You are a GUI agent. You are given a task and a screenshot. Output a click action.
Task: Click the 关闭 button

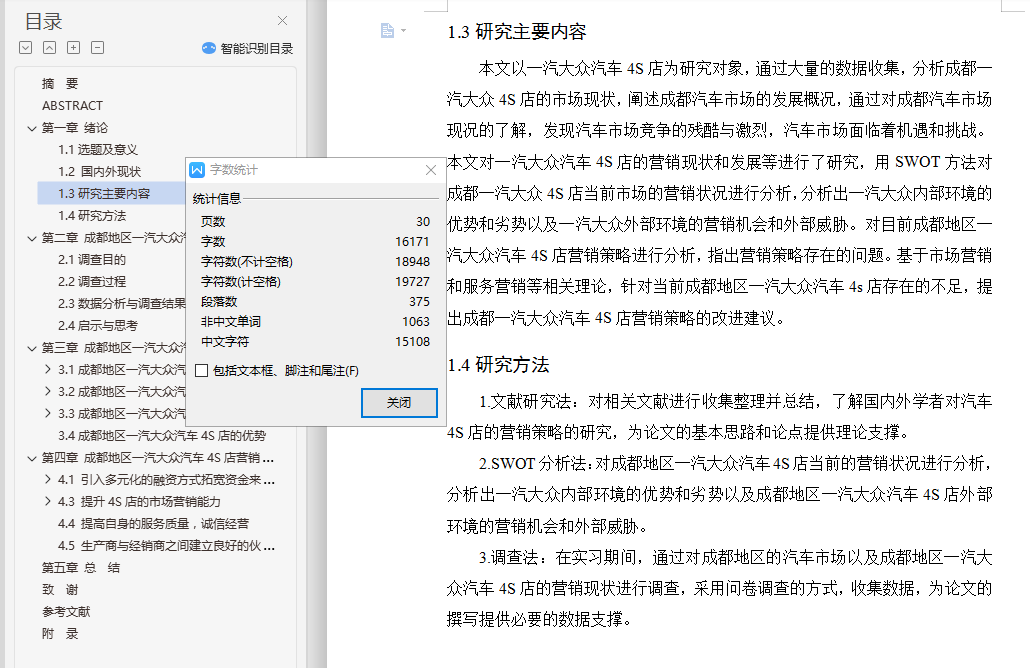[399, 403]
